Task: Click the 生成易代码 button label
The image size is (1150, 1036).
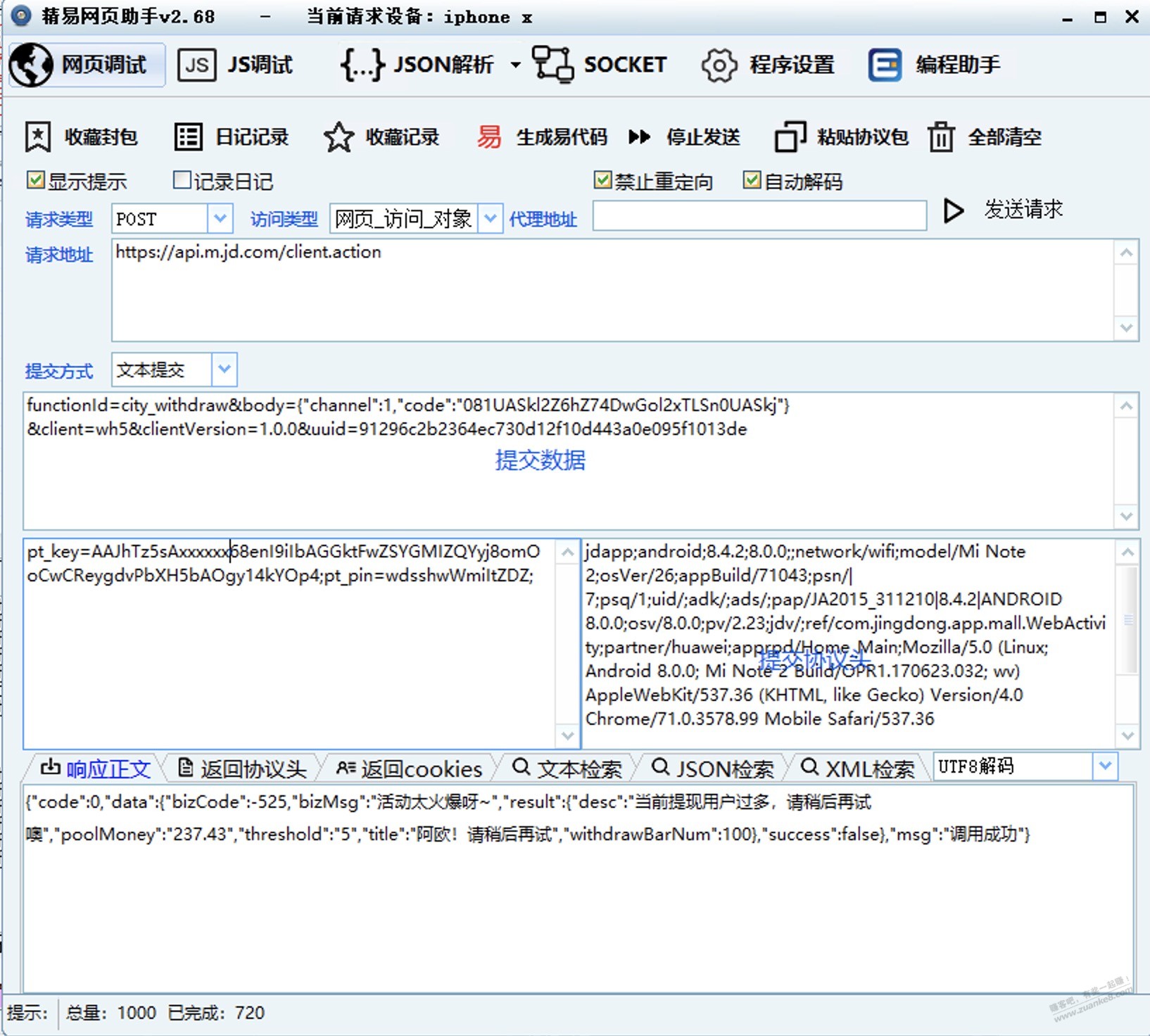Action: (561, 137)
